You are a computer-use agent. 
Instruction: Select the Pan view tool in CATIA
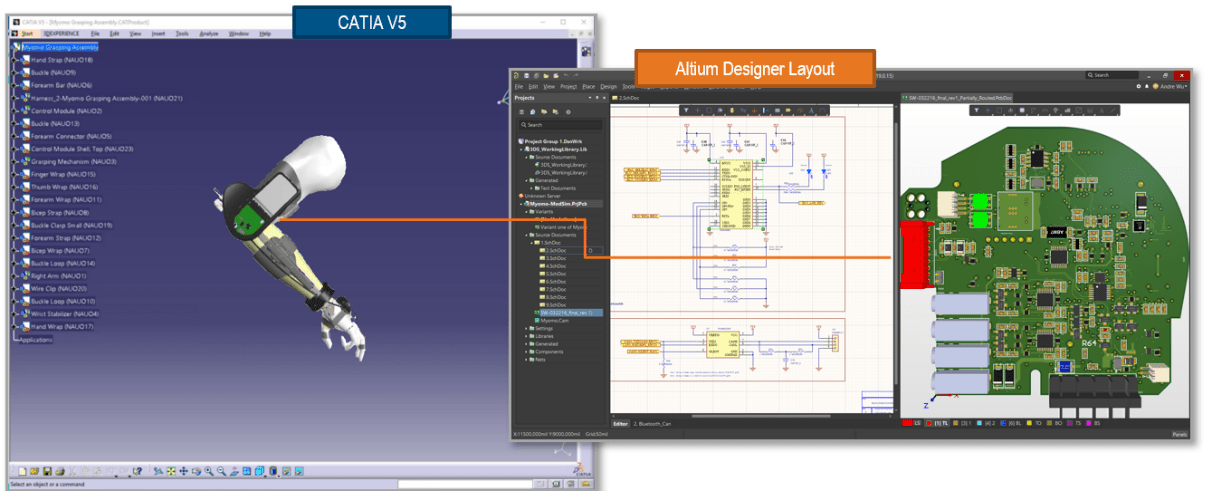(x=183, y=471)
